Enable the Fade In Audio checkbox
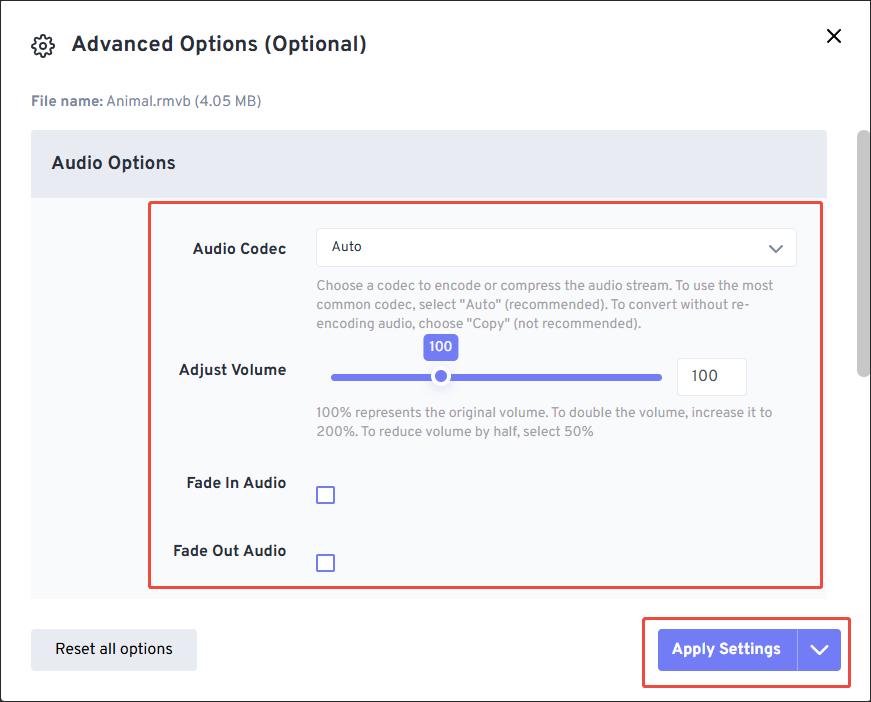The width and height of the screenshot is (871, 702). pos(325,494)
